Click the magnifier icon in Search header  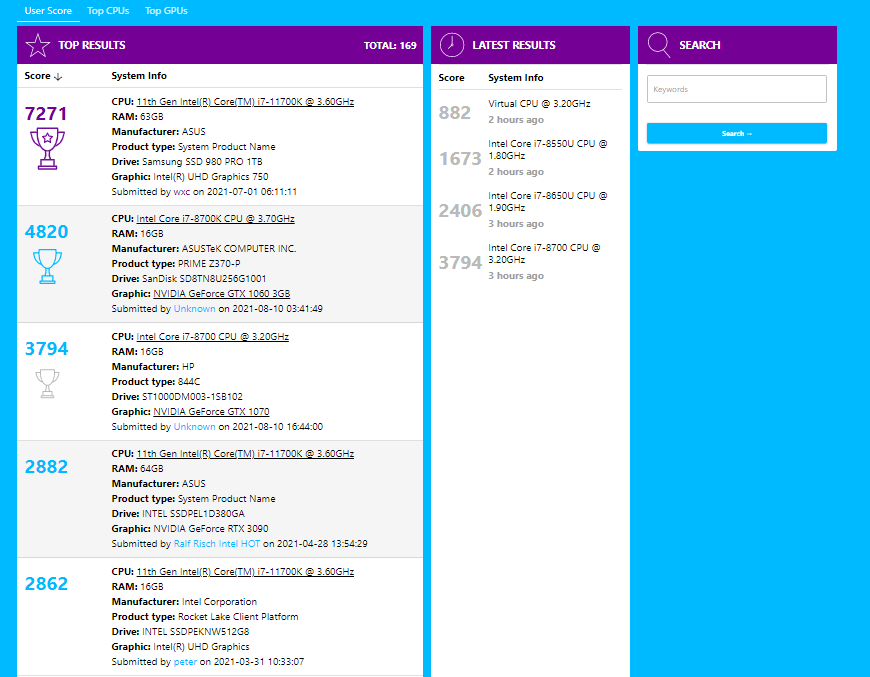click(659, 45)
